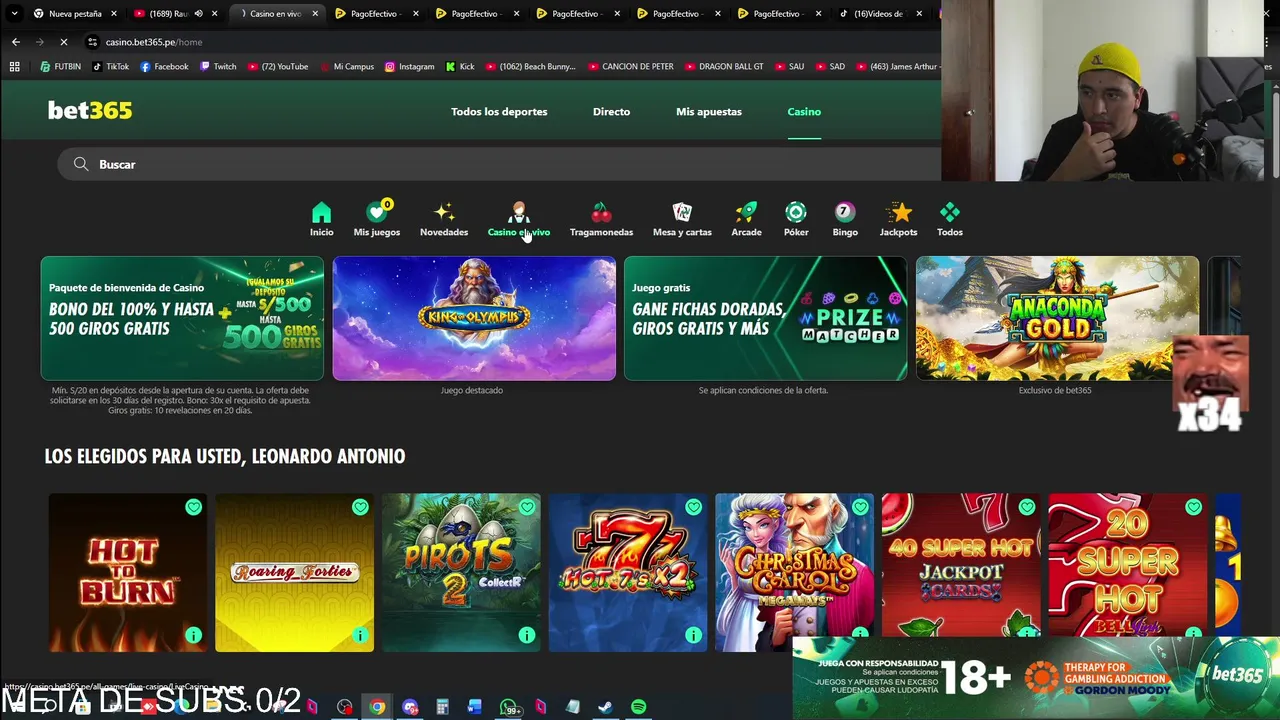
Task: Open info for Roaring Forties
Action: [360, 635]
